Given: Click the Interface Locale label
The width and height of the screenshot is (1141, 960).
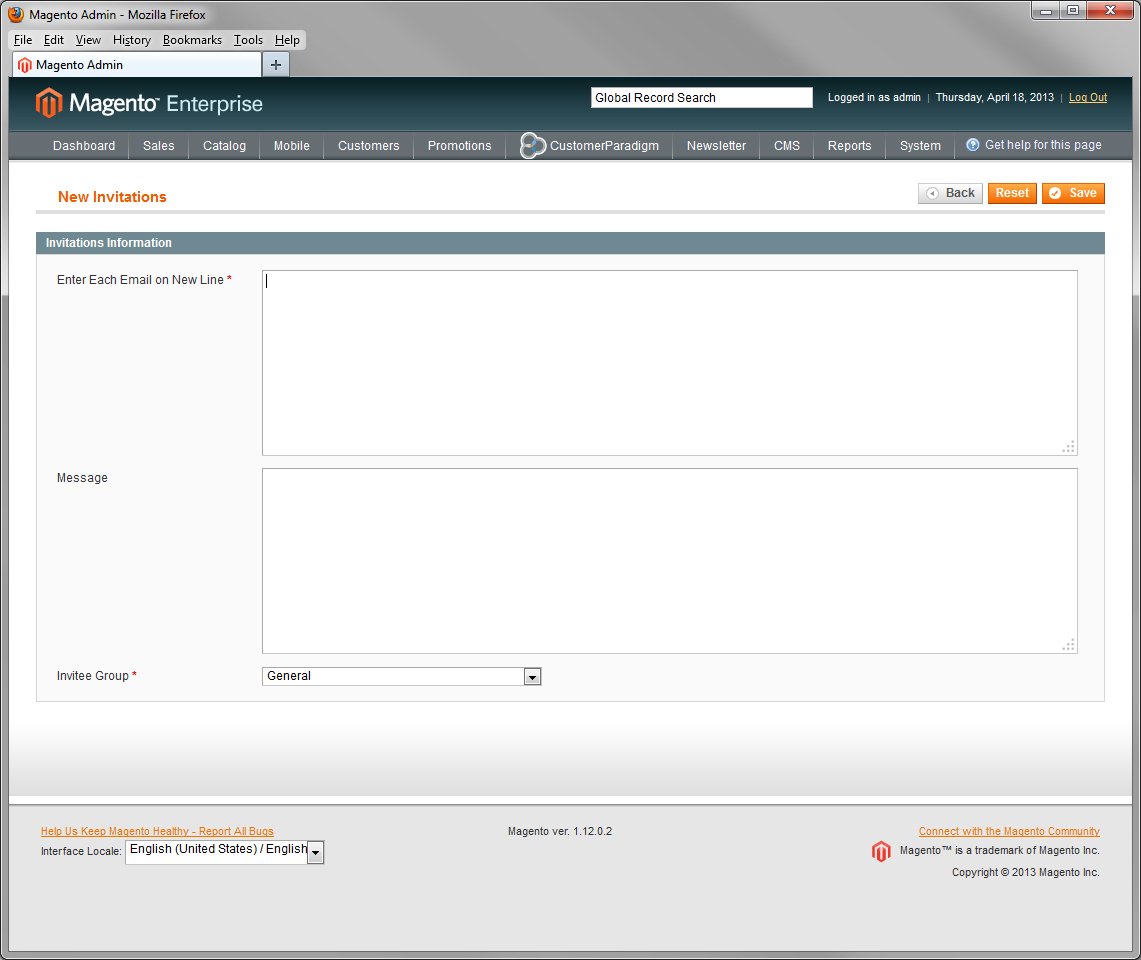Looking at the screenshot, I should (81, 852).
